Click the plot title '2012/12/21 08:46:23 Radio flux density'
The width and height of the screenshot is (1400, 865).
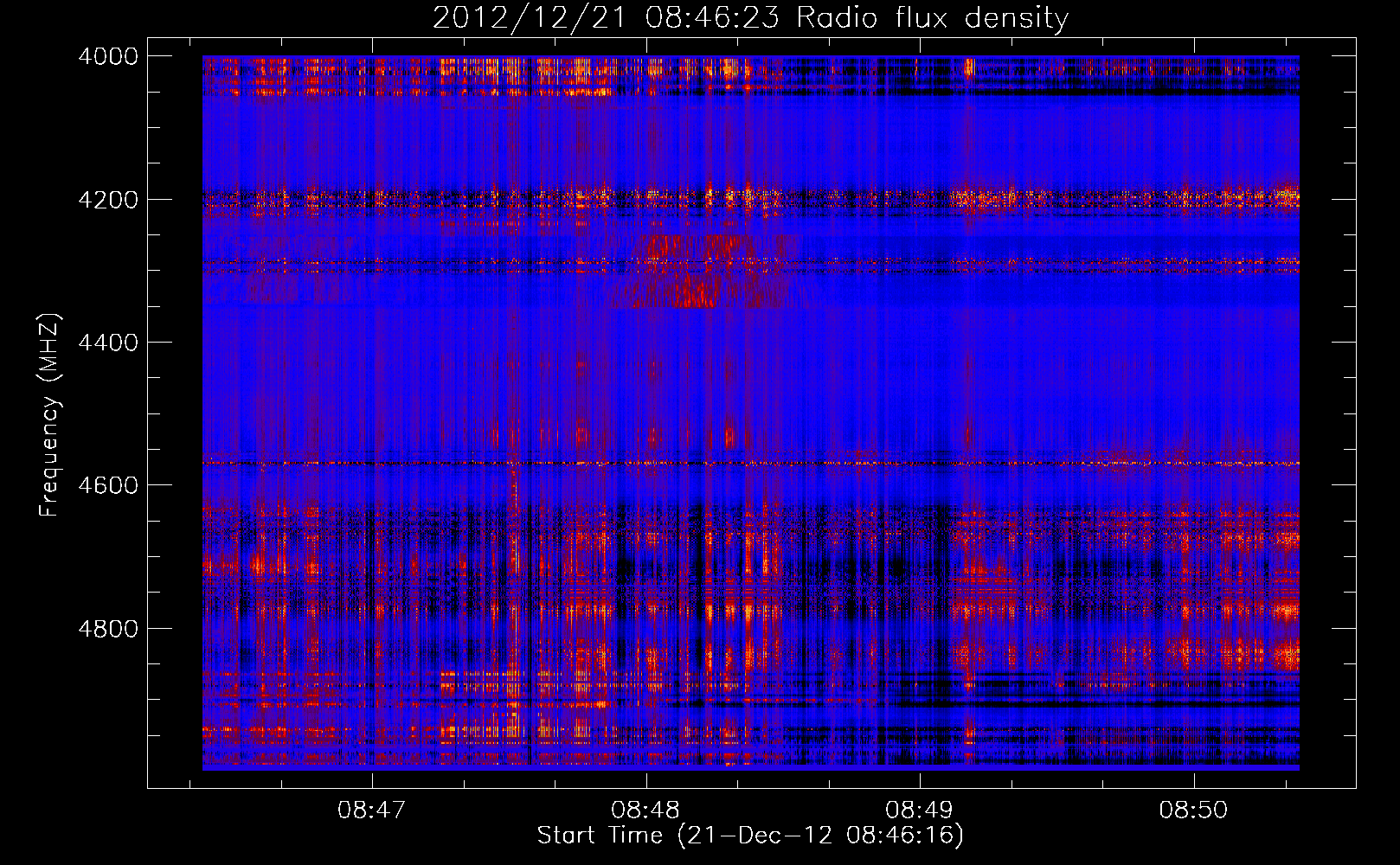click(x=750, y=18)
